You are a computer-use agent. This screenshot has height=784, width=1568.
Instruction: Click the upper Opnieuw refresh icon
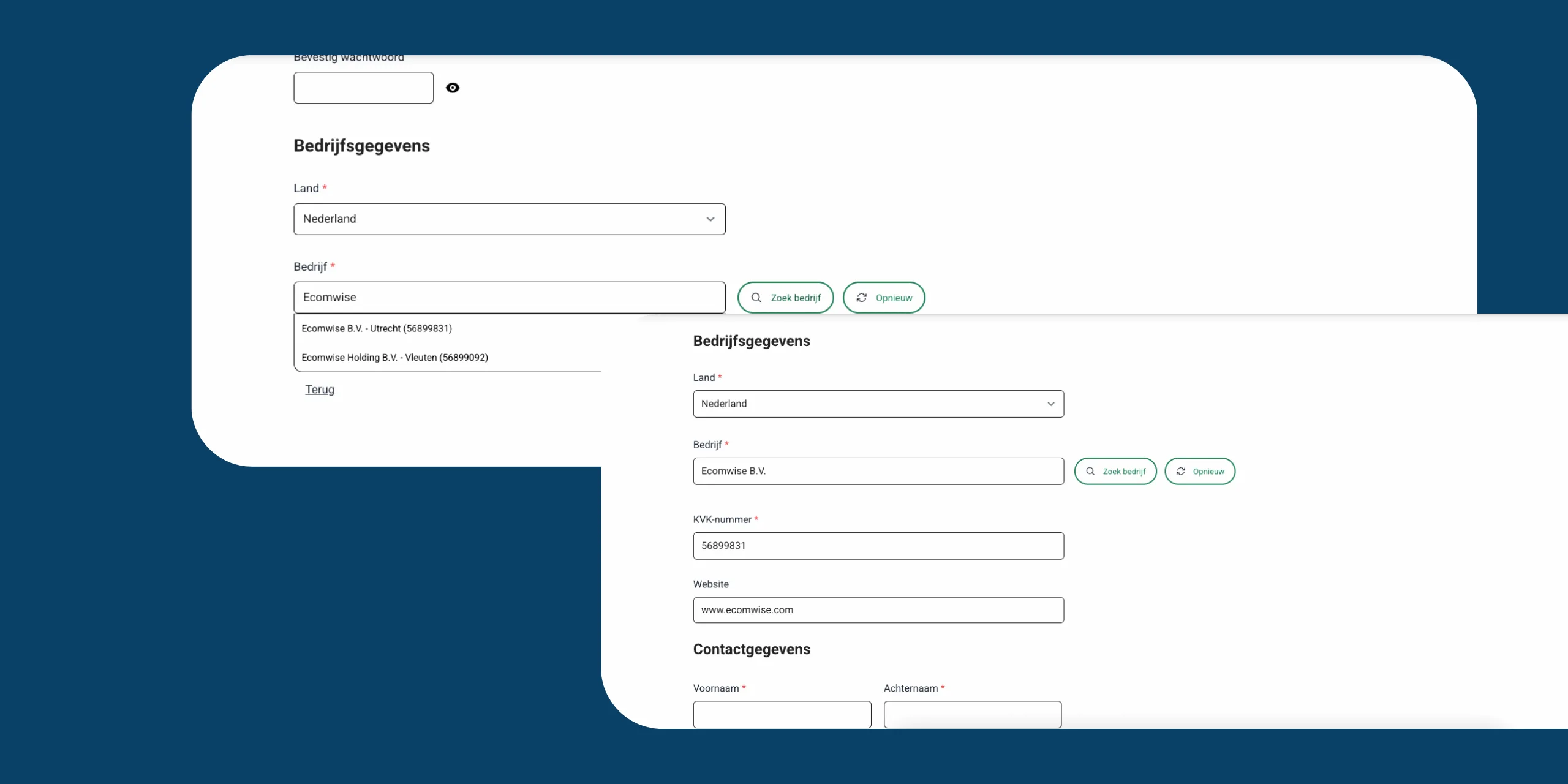pos(862,298)
